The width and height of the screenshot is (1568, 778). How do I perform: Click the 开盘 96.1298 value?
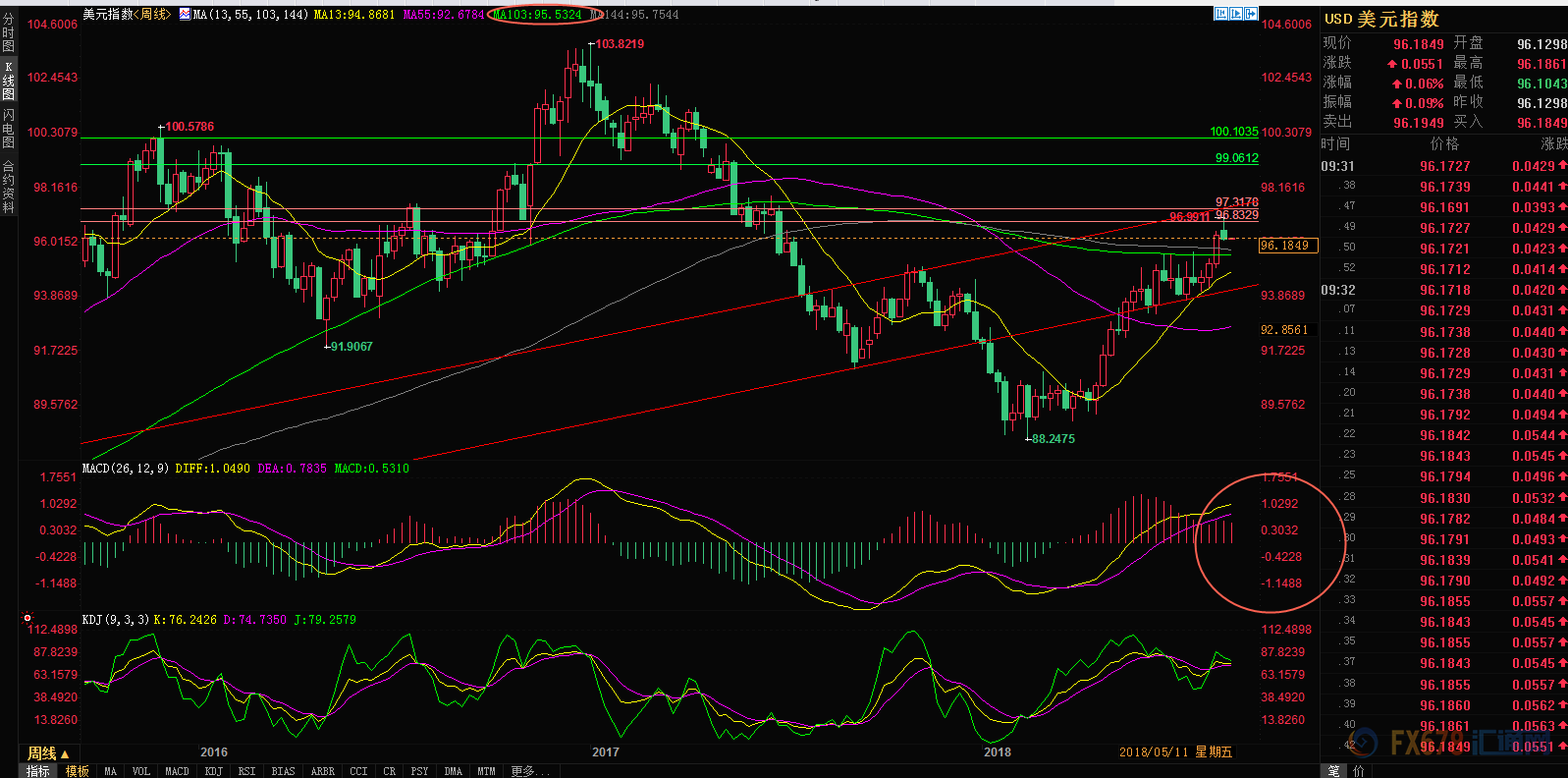click(1541, 44)
